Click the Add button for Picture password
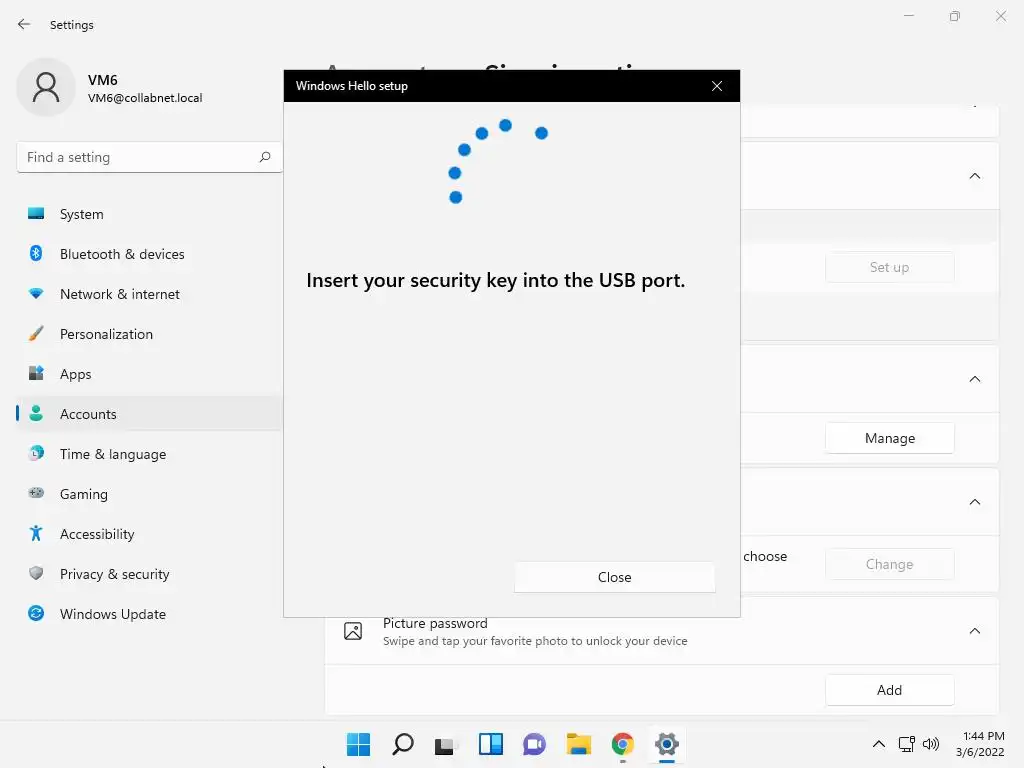 [x=889, y=690]
